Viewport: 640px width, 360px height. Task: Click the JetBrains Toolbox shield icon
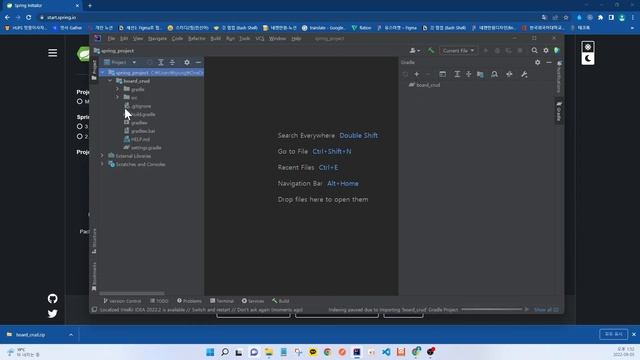[x=557, y=51]
